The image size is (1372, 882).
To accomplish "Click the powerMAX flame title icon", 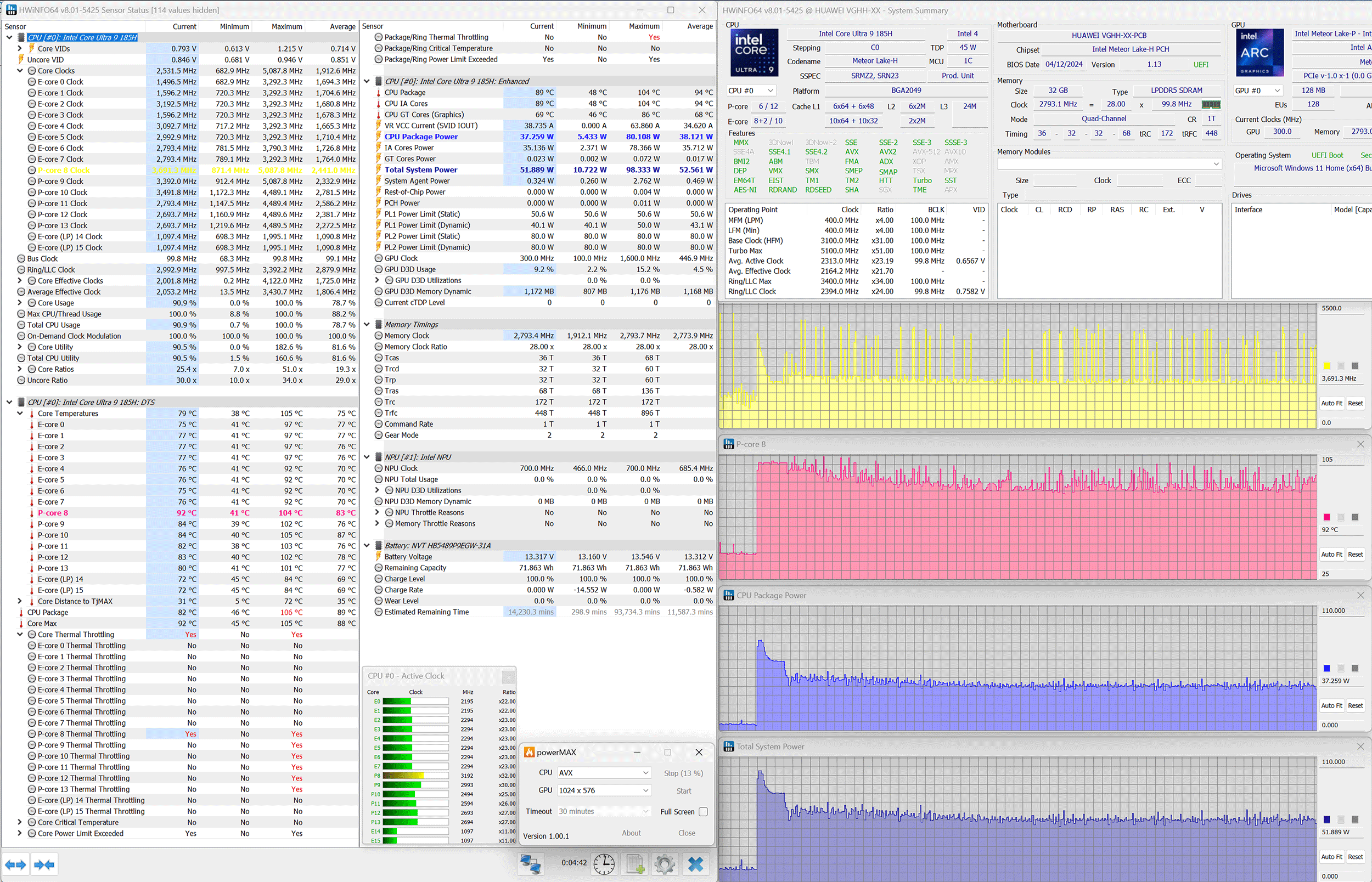I will pos(530,752).
